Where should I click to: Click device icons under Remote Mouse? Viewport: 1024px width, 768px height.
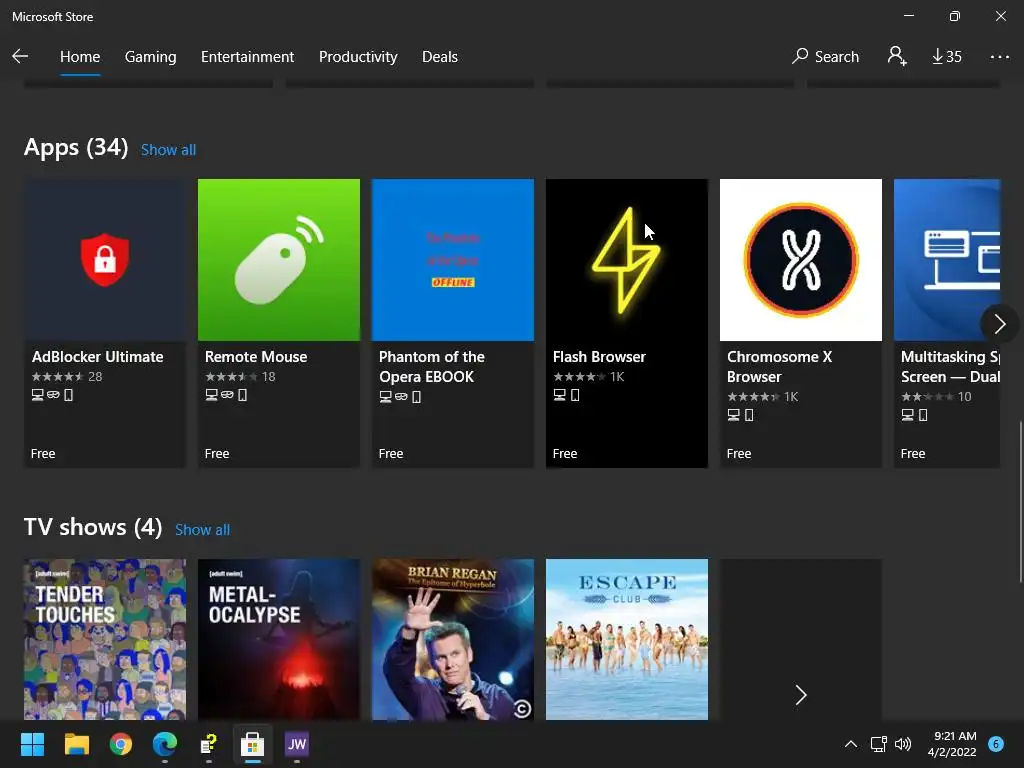coord(226,394)
